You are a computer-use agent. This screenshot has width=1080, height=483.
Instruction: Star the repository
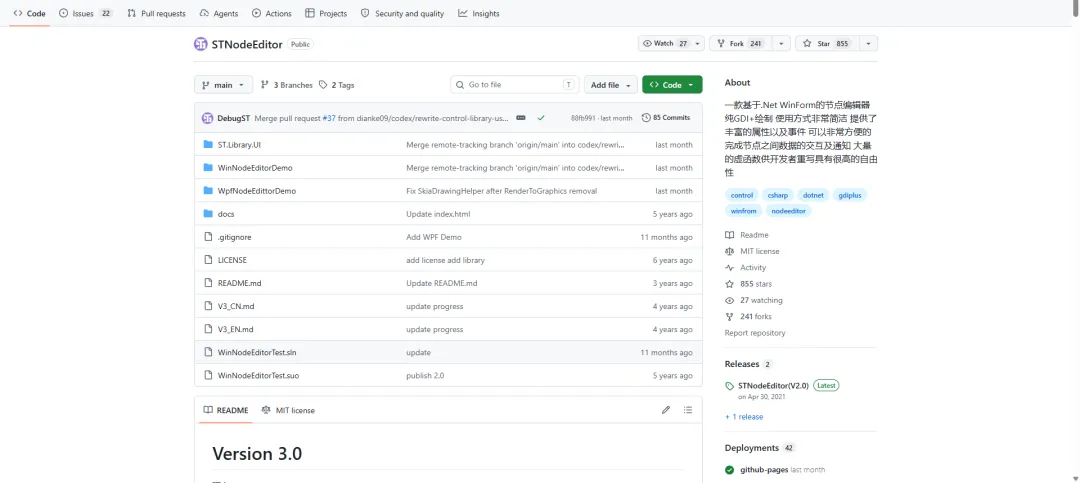[827, 43]
